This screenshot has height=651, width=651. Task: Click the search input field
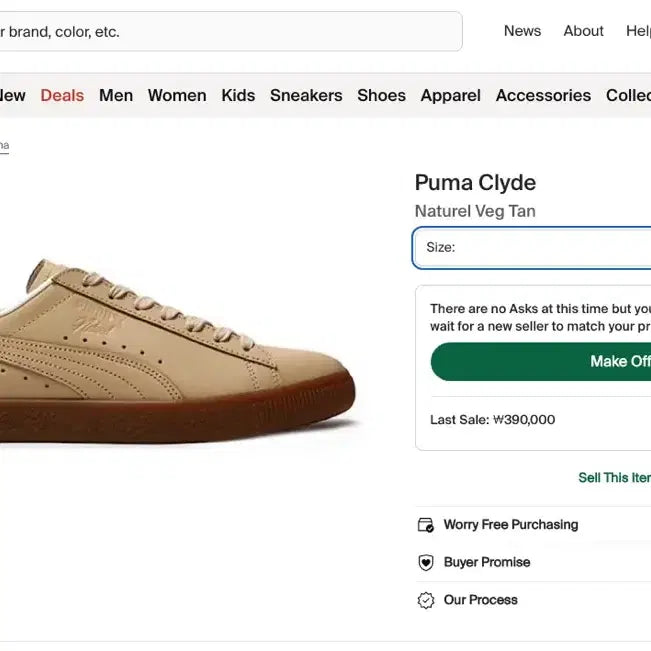(x=230, y=32)
